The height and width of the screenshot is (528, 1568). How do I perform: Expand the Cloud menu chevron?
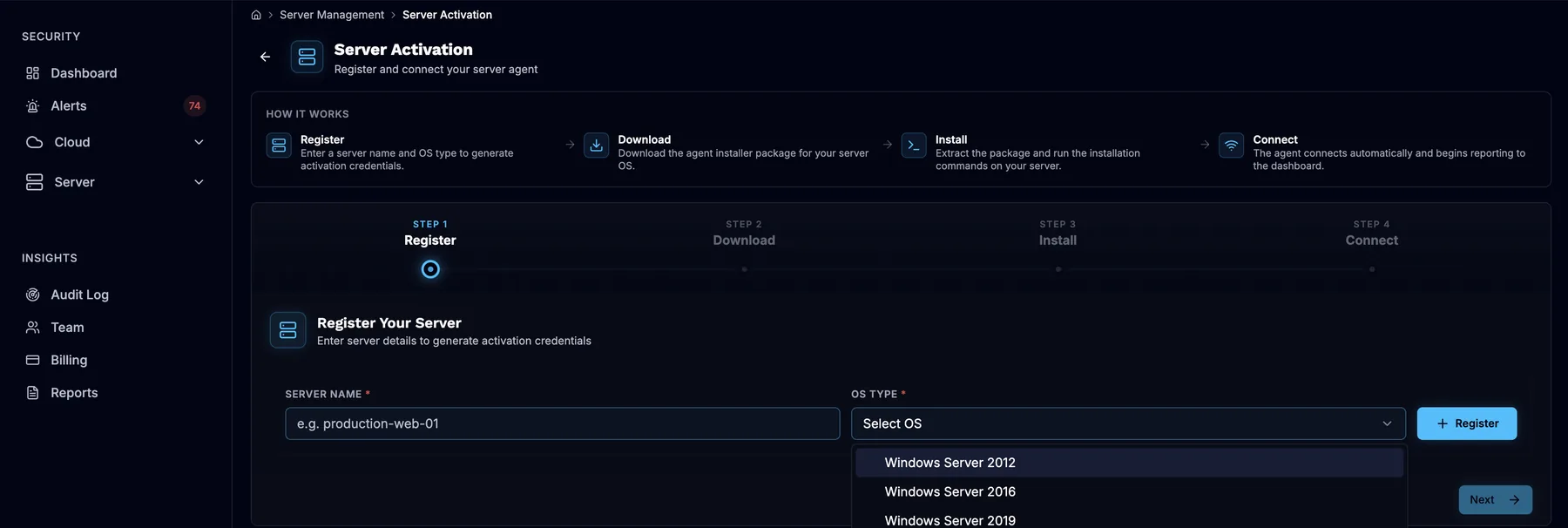click(199, 142)
